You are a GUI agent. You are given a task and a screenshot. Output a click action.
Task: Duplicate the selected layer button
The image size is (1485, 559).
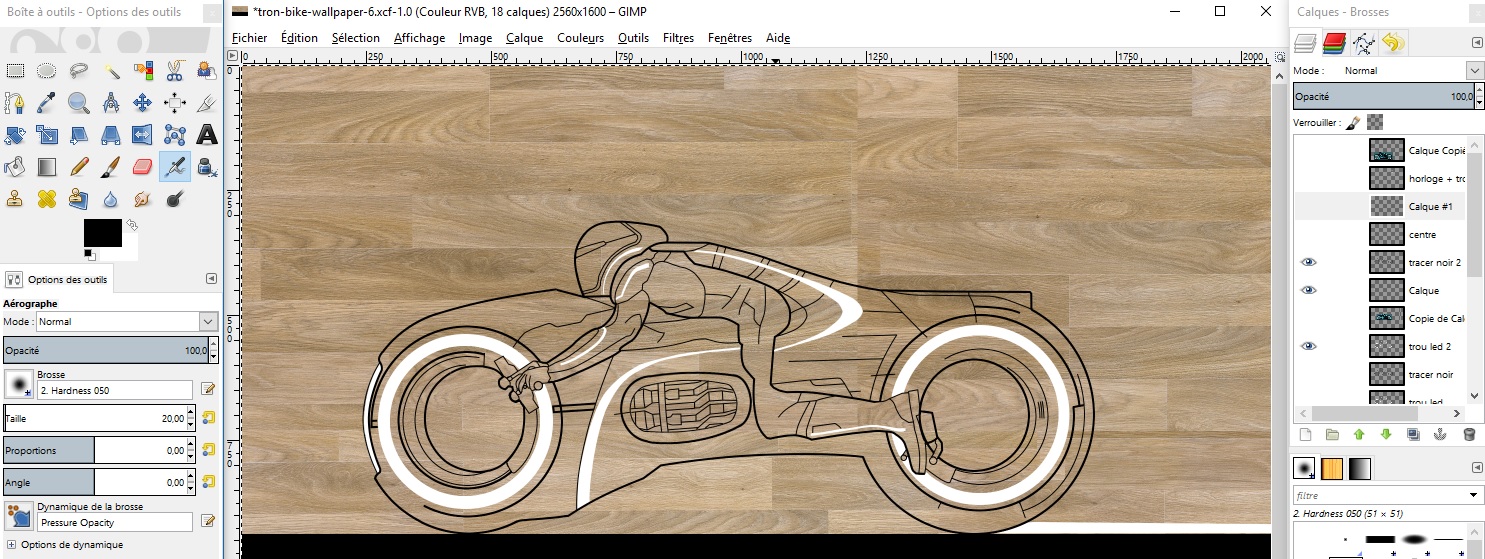pyautogui.click(x=1413, y=434)
